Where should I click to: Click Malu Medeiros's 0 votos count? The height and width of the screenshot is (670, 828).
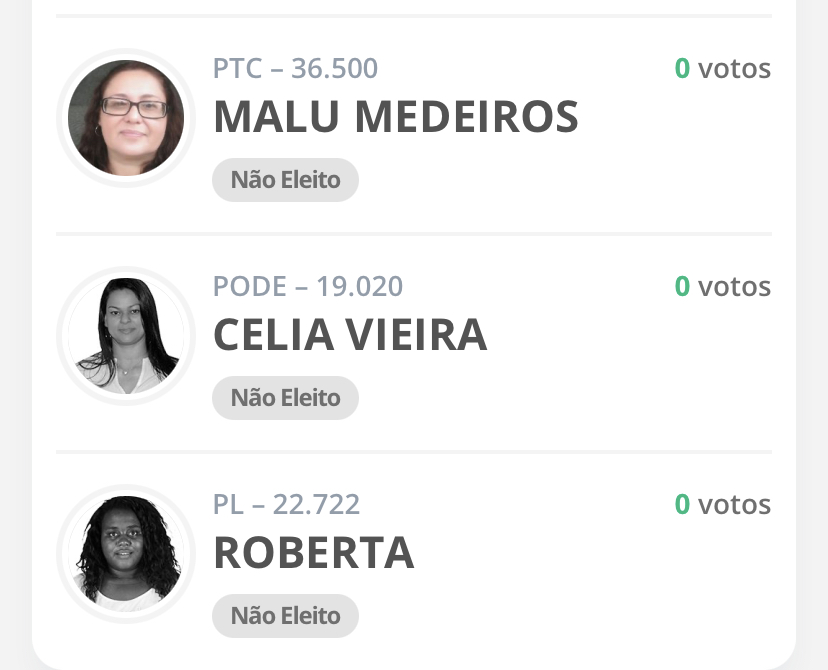pyautogui.click(x=722, y=69)
